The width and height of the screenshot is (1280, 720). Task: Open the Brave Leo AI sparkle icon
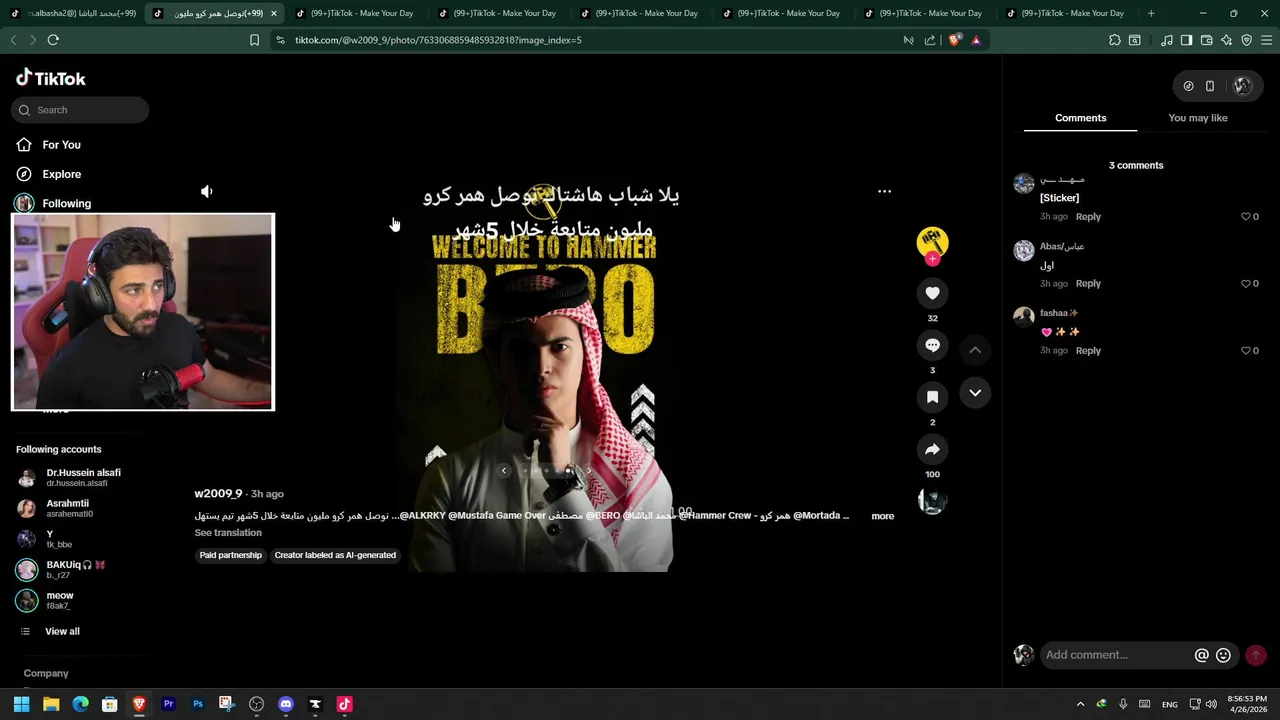[1226, 40]
